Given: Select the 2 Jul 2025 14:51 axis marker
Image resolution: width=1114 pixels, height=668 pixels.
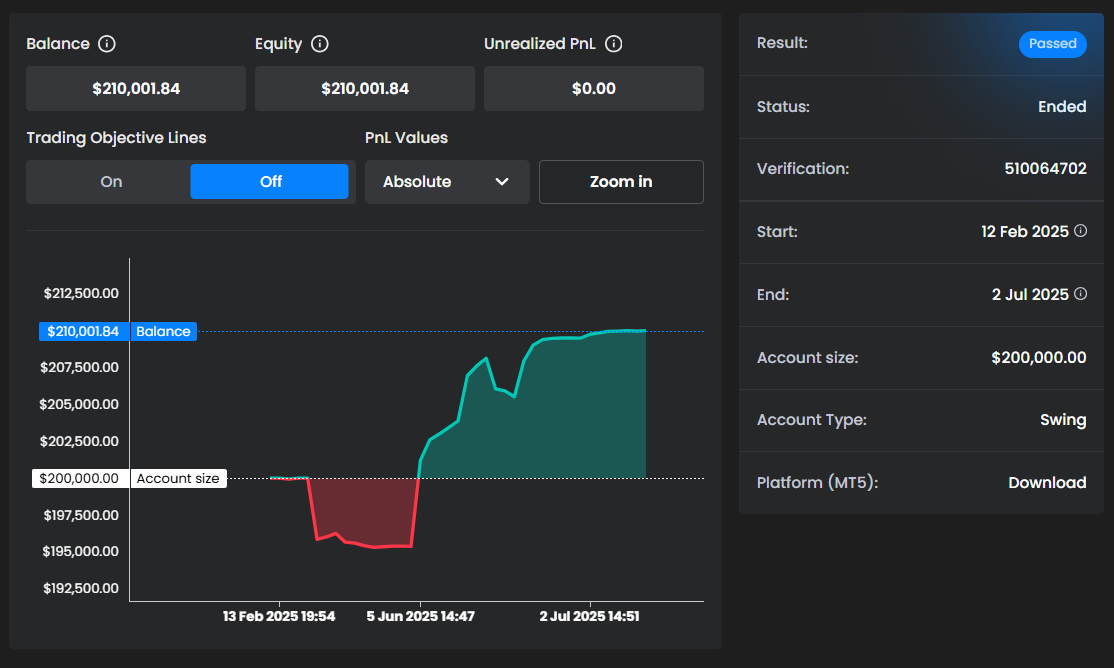Looking at the screenshot, I should (x=589, y=616).
